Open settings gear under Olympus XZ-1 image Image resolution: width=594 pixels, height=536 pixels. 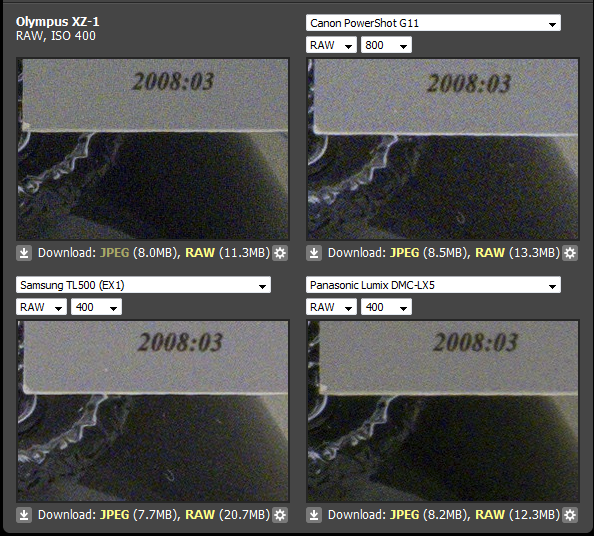[x=280, y=253]
